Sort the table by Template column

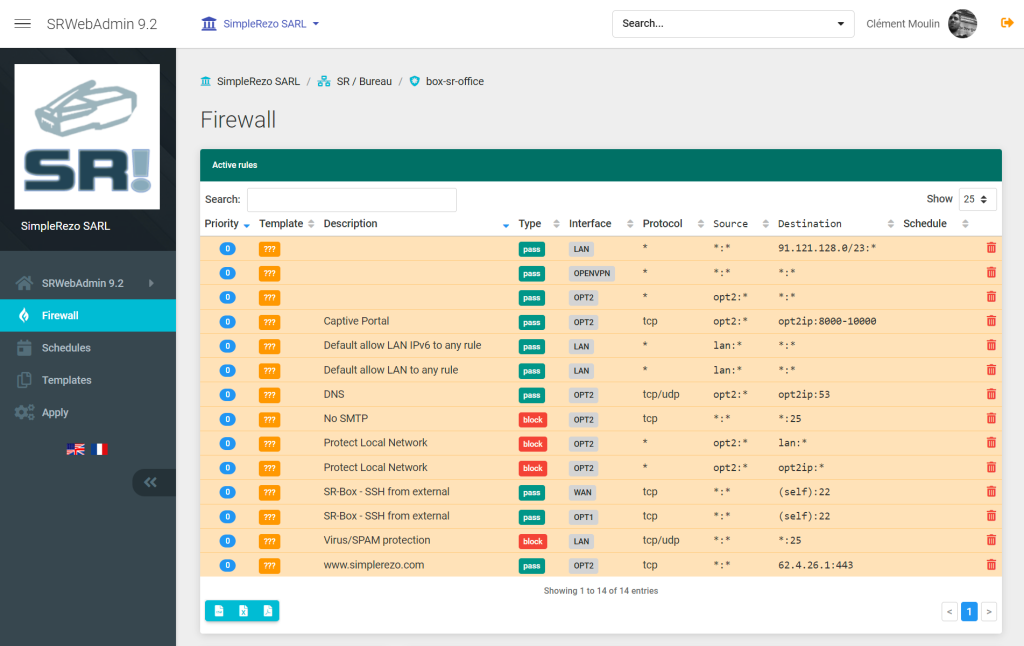tap(286, 223)
